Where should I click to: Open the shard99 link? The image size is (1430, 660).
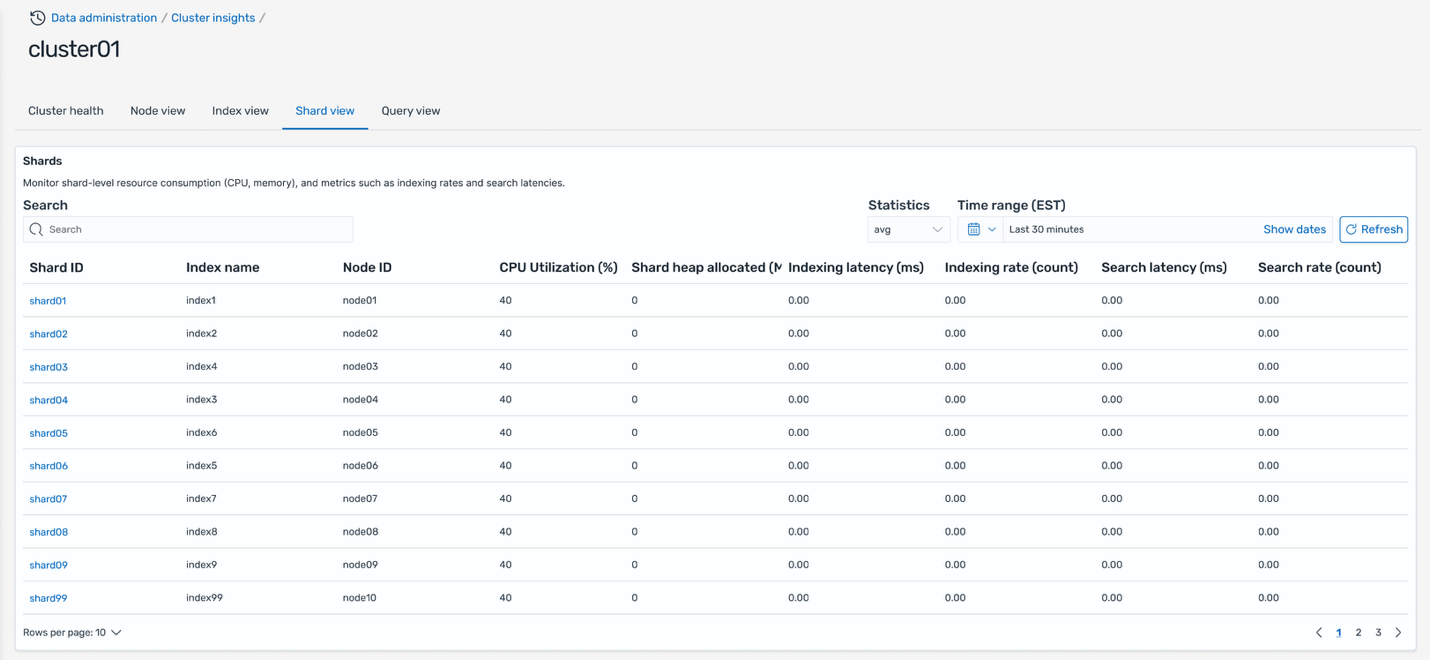48,598
